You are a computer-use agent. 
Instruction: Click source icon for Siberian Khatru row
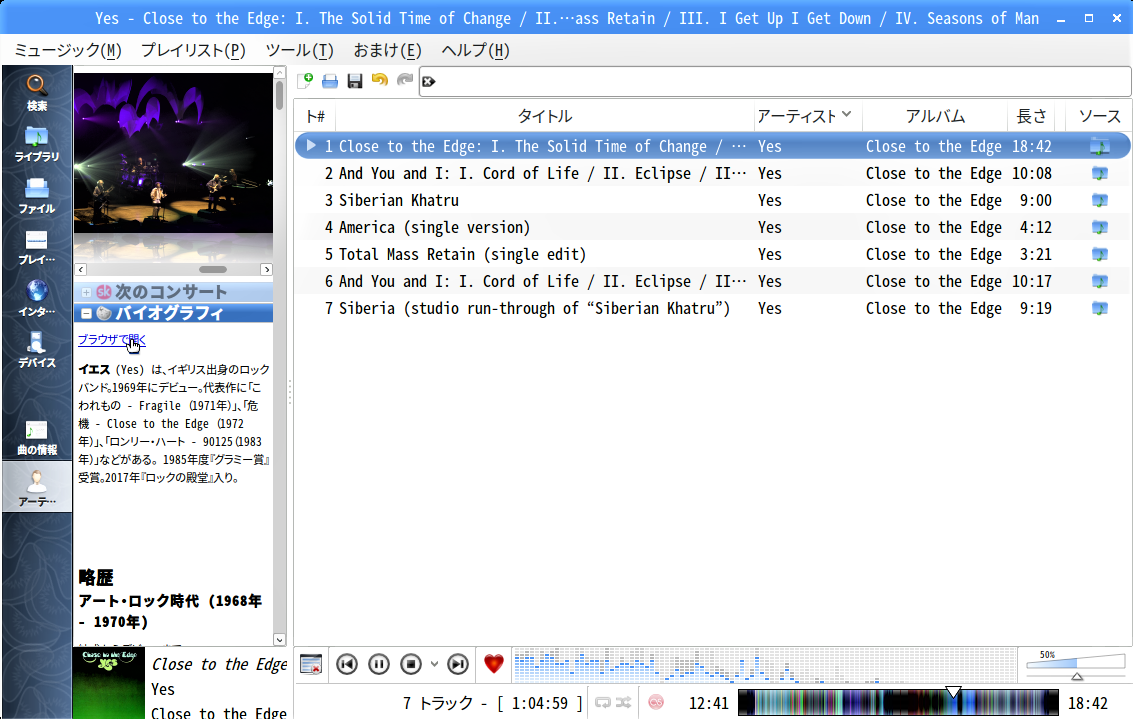pos(1099,200)
